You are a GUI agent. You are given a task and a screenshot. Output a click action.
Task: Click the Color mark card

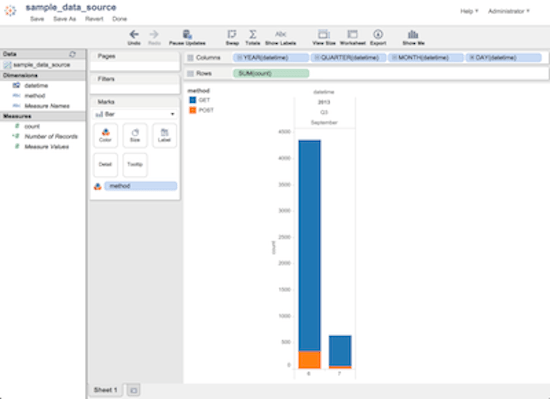(106, 135)
